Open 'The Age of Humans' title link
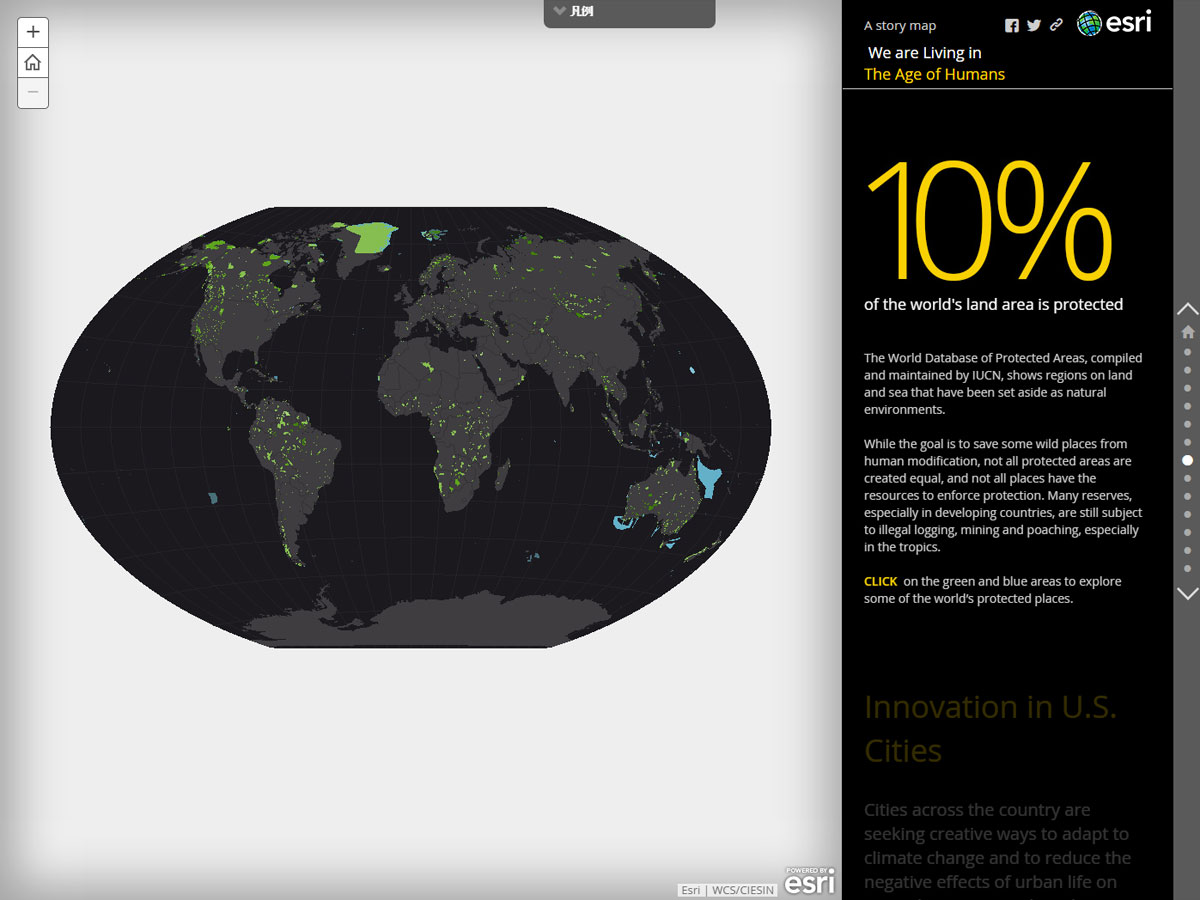The image size is (1200, 900). (x=934, y=74)
